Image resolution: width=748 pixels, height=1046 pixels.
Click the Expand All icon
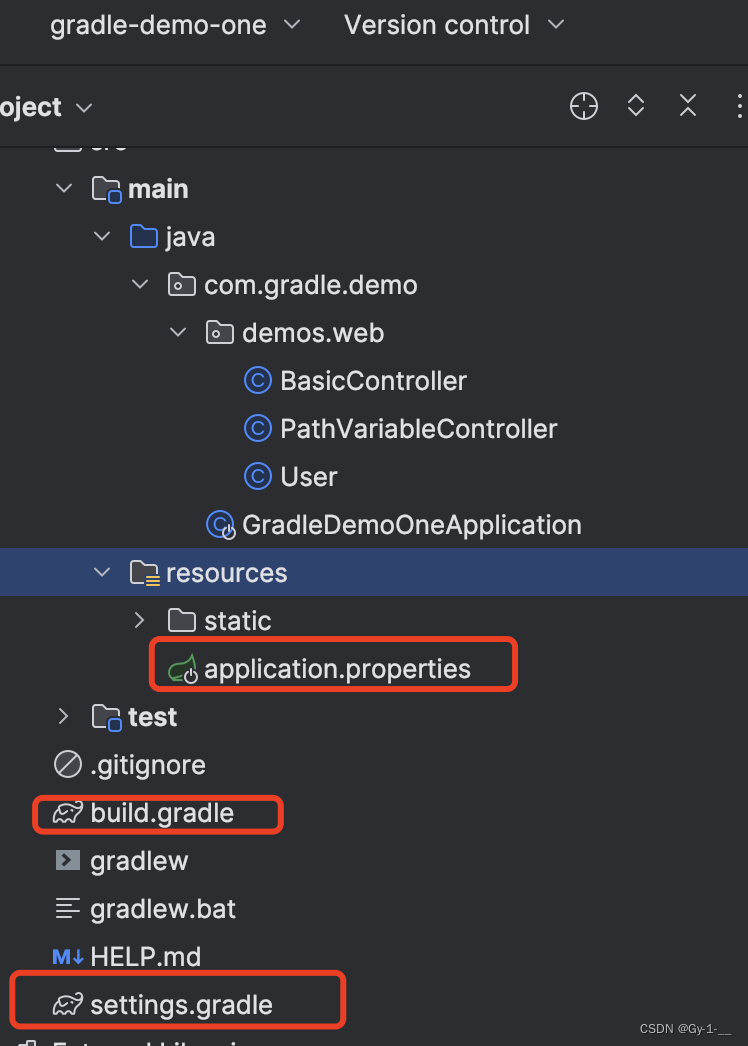coord(635,105)
